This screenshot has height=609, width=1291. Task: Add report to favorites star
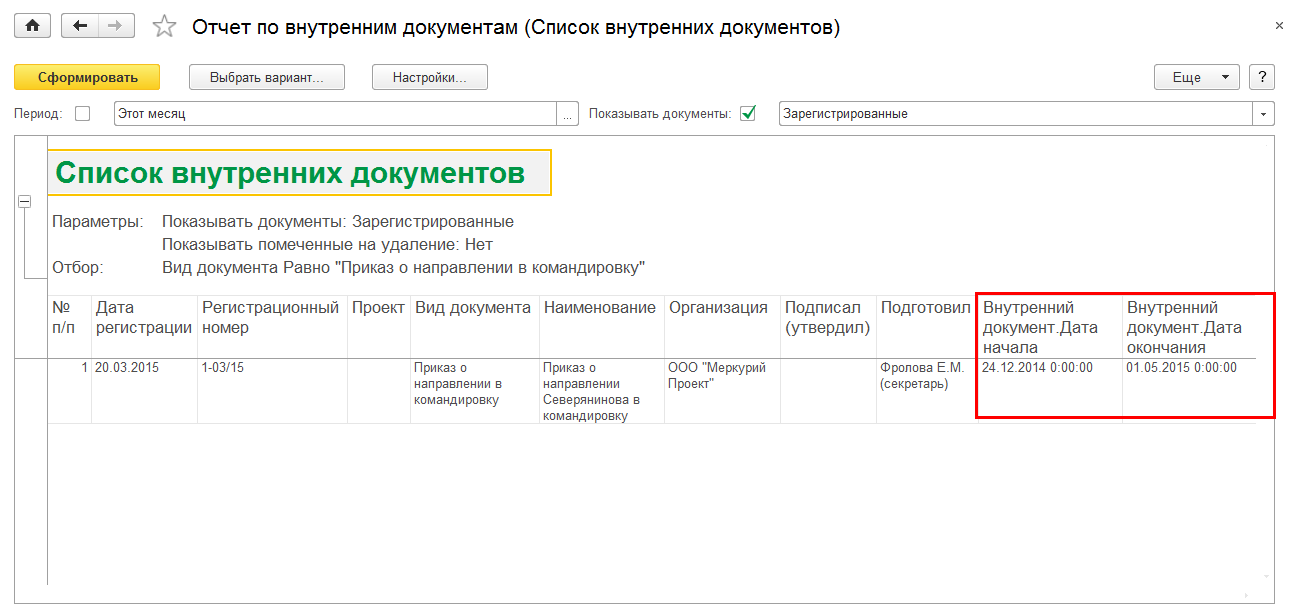(x=164, y=27)
